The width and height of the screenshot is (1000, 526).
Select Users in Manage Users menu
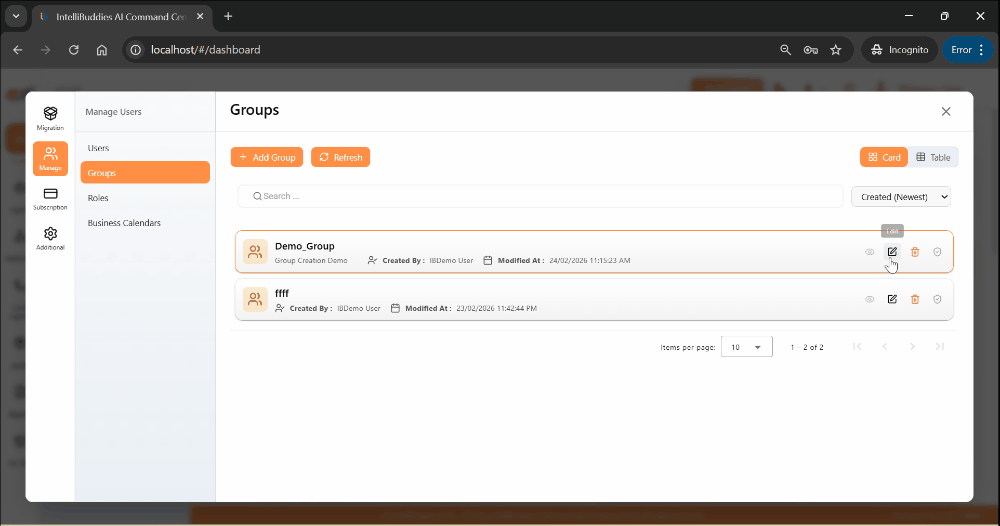98,148
